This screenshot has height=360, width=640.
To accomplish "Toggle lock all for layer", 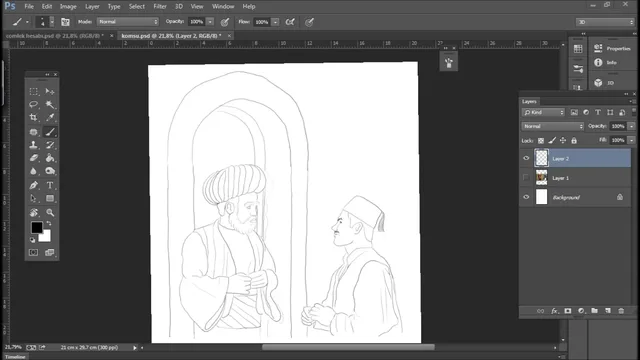I will 574,140.
